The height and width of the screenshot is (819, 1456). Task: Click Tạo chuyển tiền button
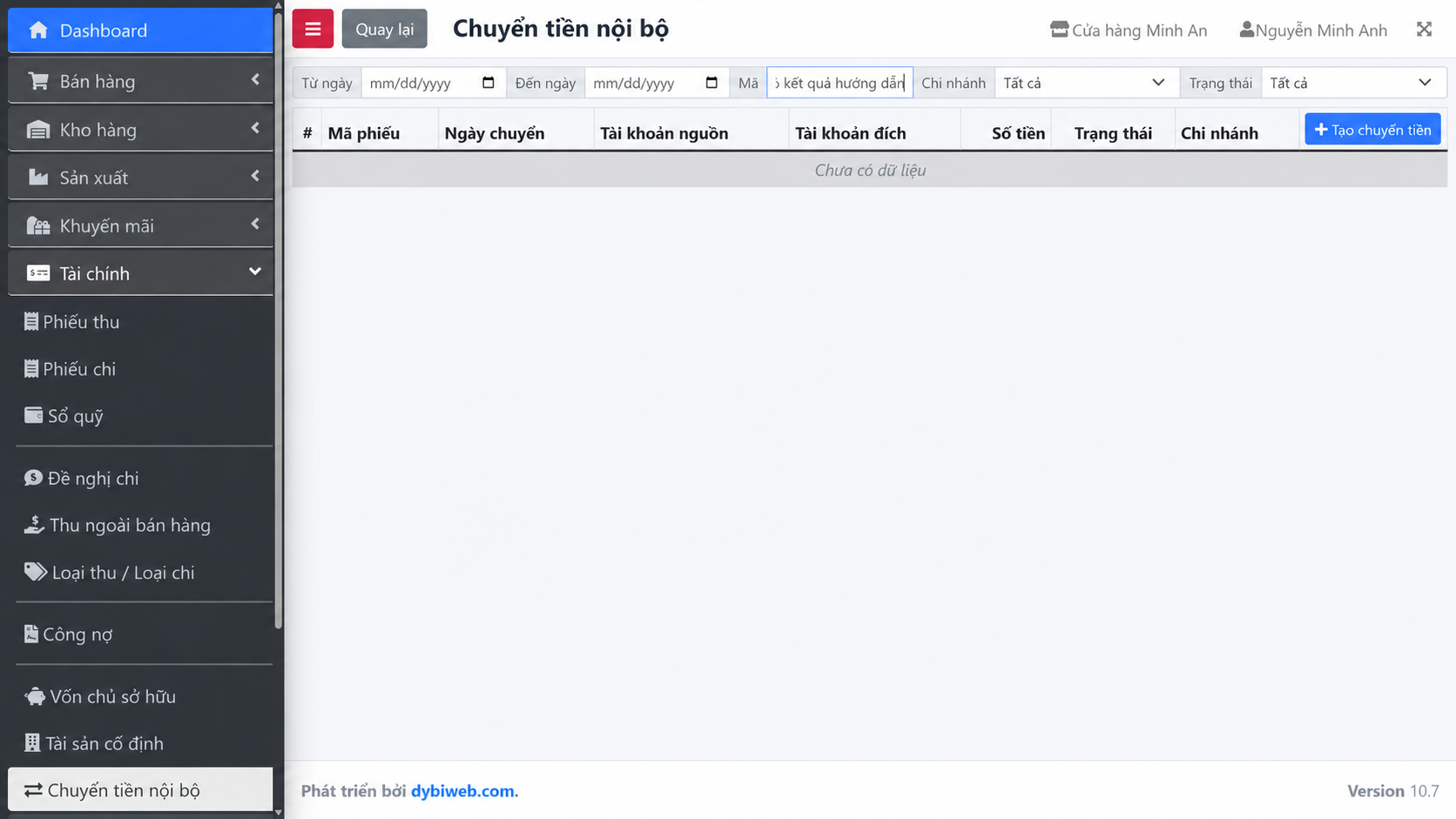(1372, 130)
